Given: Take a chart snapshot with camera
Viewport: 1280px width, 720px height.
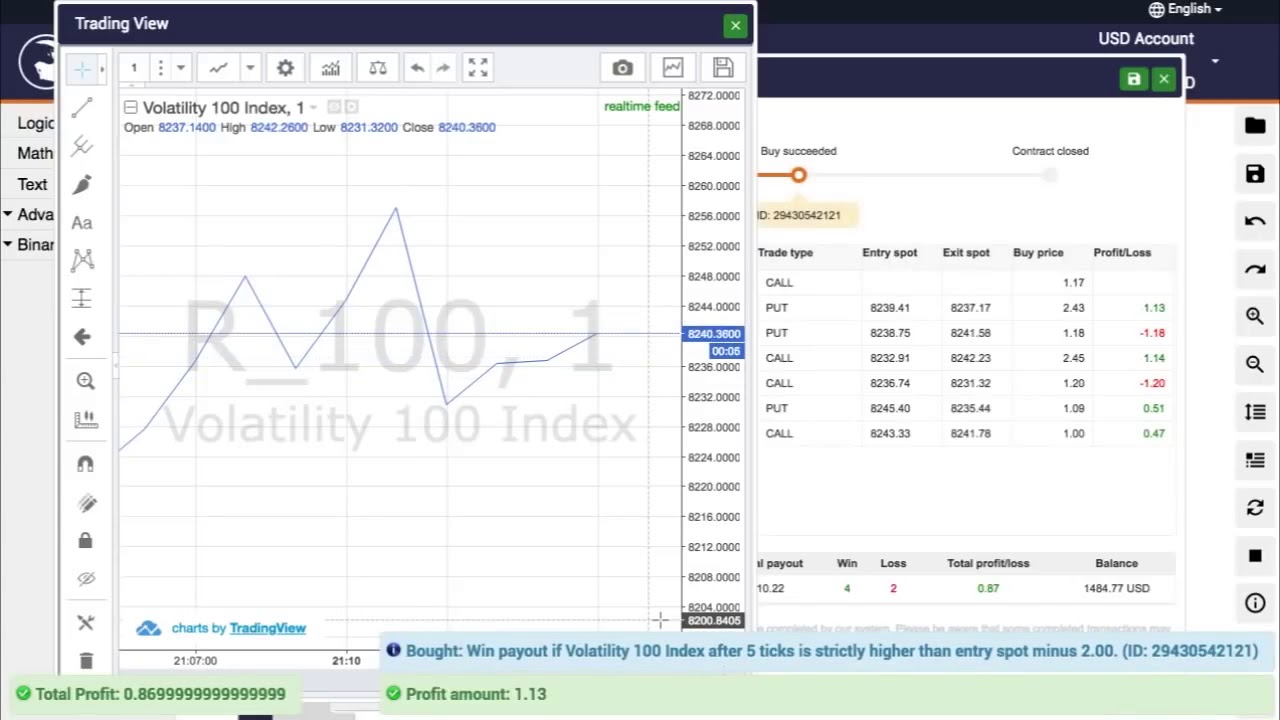Looking at the screenshot, I should click(623, 68).
